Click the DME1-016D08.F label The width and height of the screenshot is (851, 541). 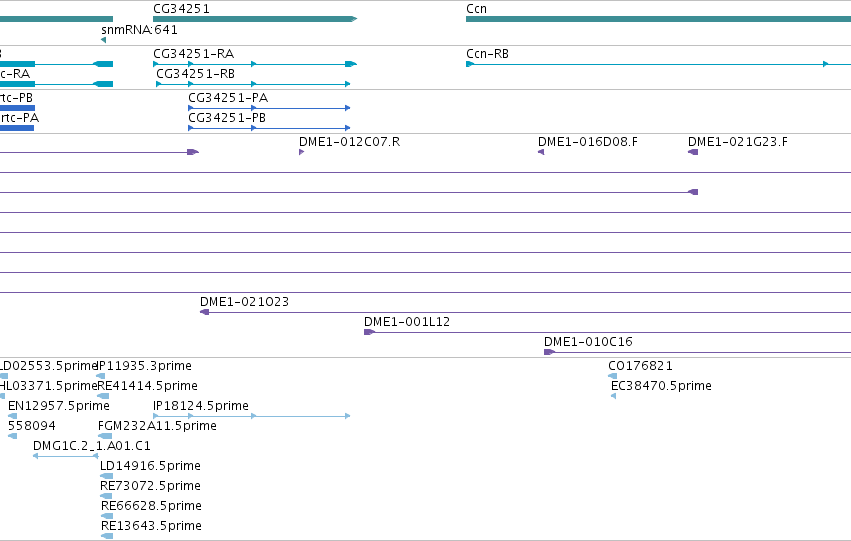click(x=588, y=142)
